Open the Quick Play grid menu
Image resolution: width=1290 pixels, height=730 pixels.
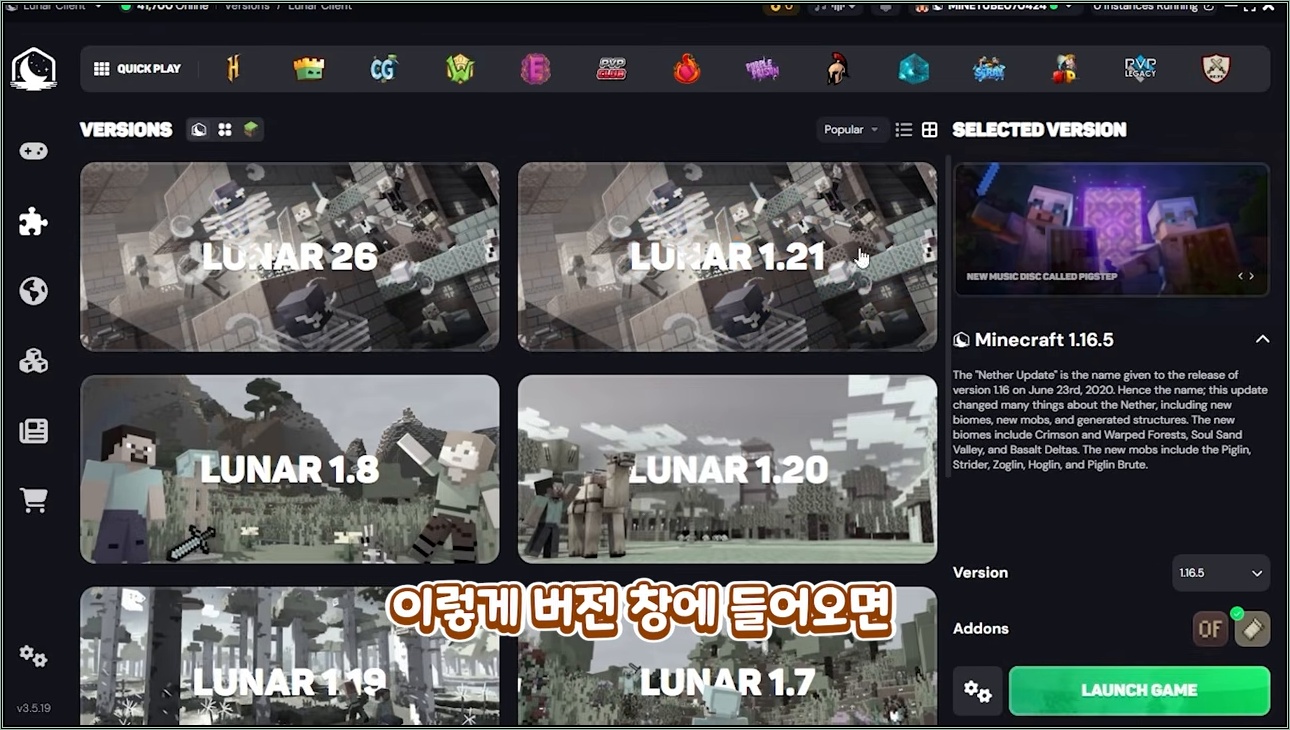pyautogui.click(x=138, y=69)
